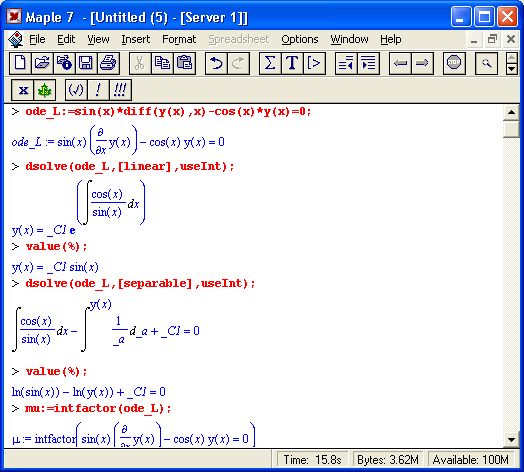Click the Open URL icon

tap(64, 63)
